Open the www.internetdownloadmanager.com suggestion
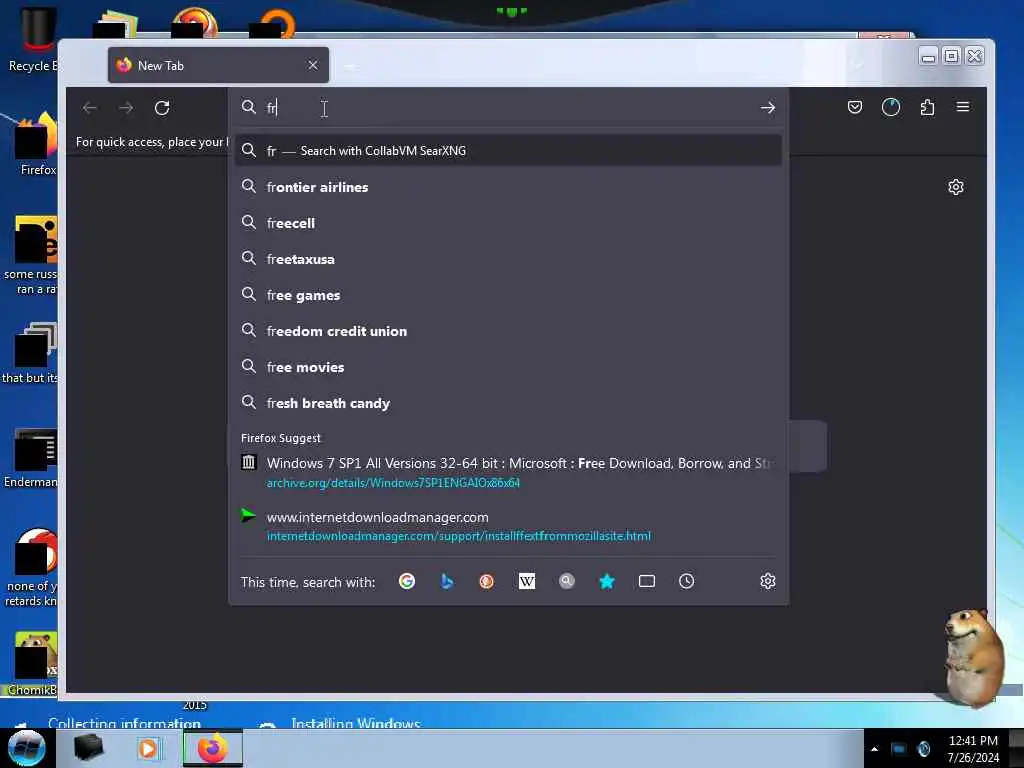1024x768 pixels. tap(508, 526)
